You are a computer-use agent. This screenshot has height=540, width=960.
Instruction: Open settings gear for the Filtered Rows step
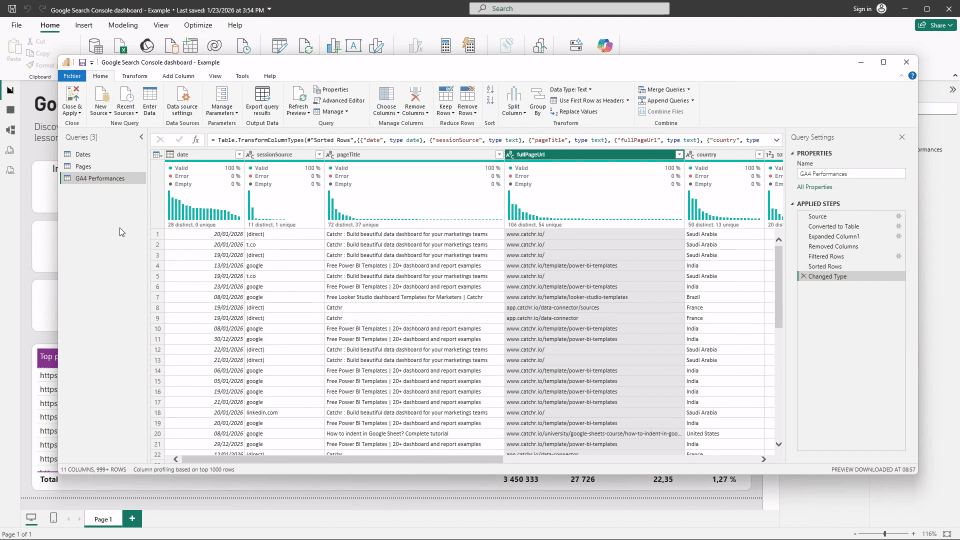click(899, 256)
